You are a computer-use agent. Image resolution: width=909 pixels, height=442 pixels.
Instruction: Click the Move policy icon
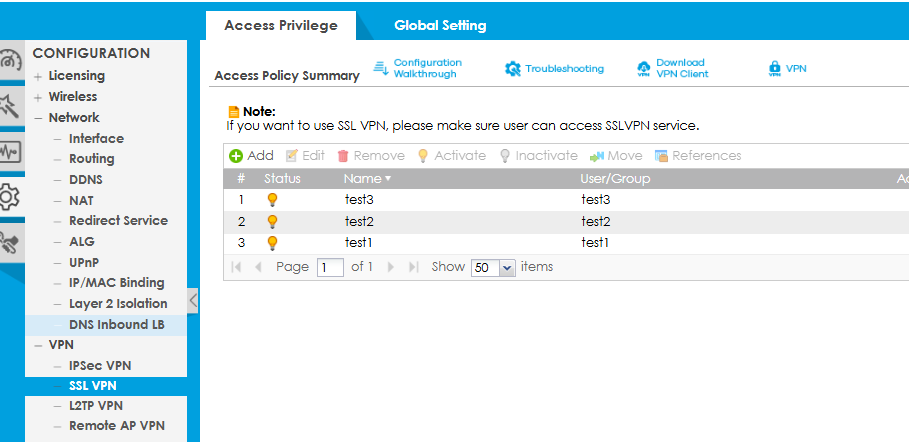[x=597, y=156]
